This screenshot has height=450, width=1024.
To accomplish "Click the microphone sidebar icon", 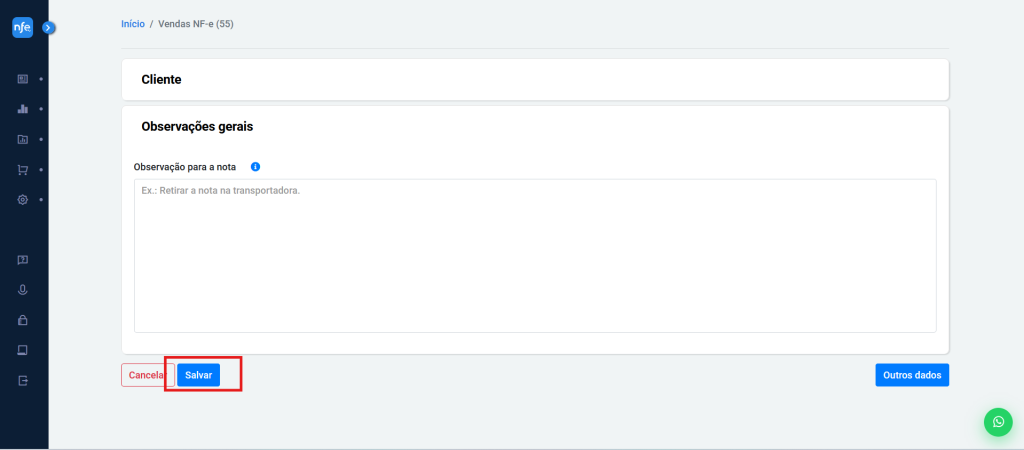I will click(x=22, y=290).
